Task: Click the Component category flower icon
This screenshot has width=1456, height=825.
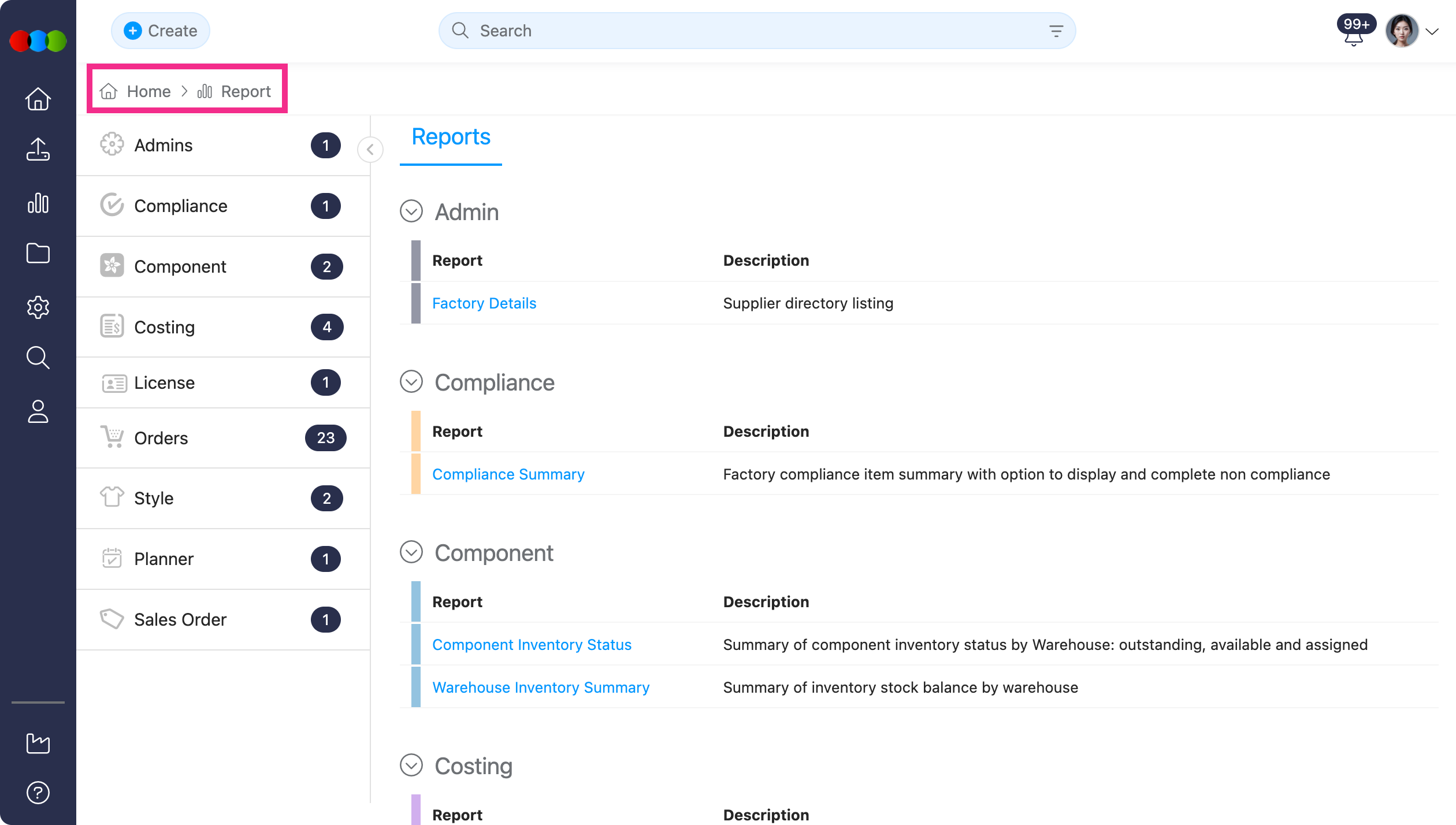Action: click(x=112, y=266)
